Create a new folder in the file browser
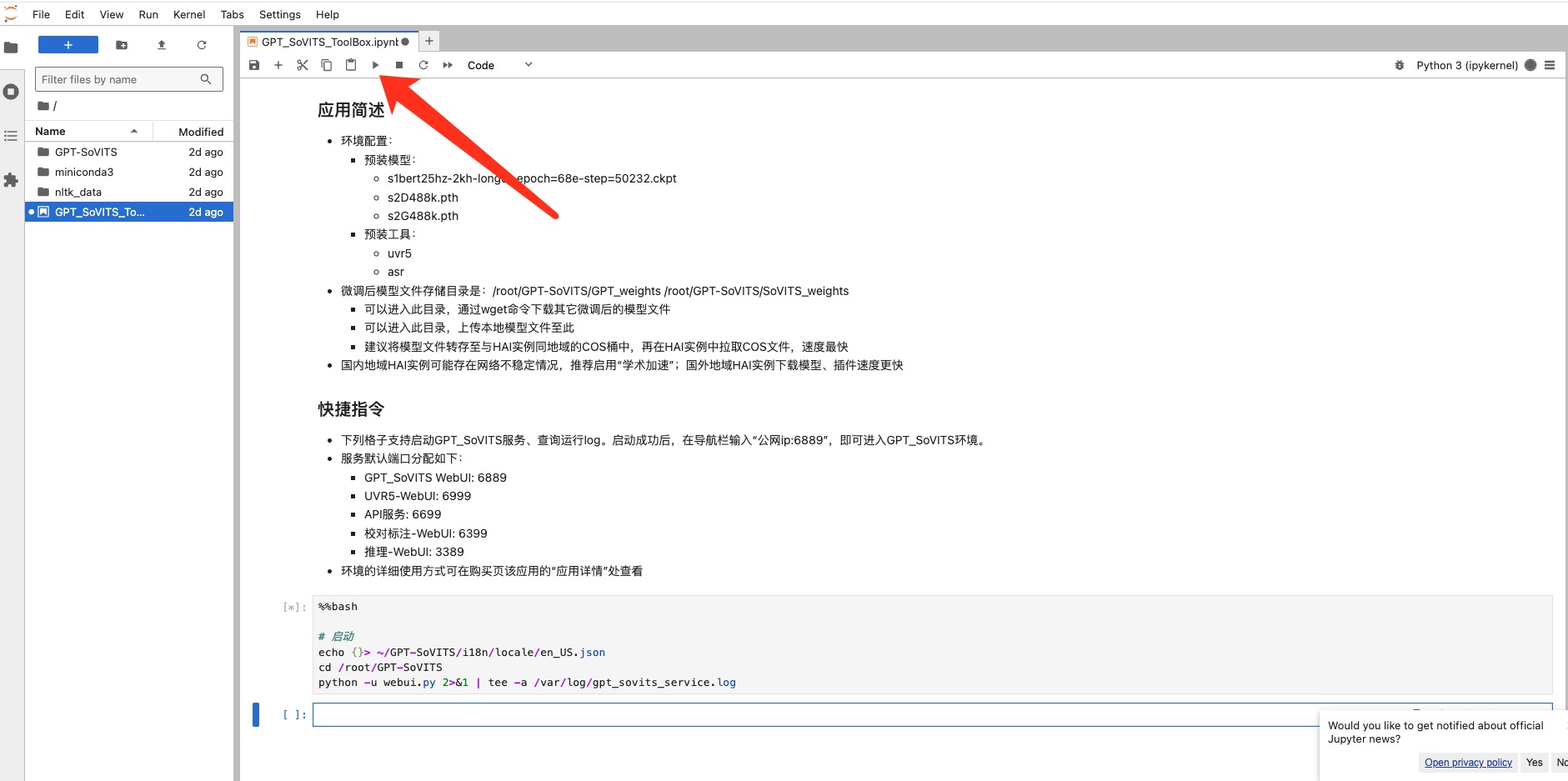 tap(122, 44)
